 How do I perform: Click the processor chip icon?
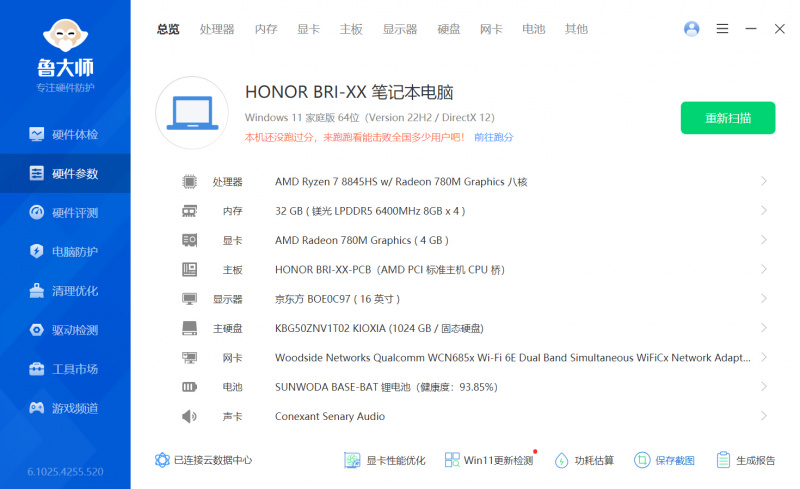click(x=189, y=181)
